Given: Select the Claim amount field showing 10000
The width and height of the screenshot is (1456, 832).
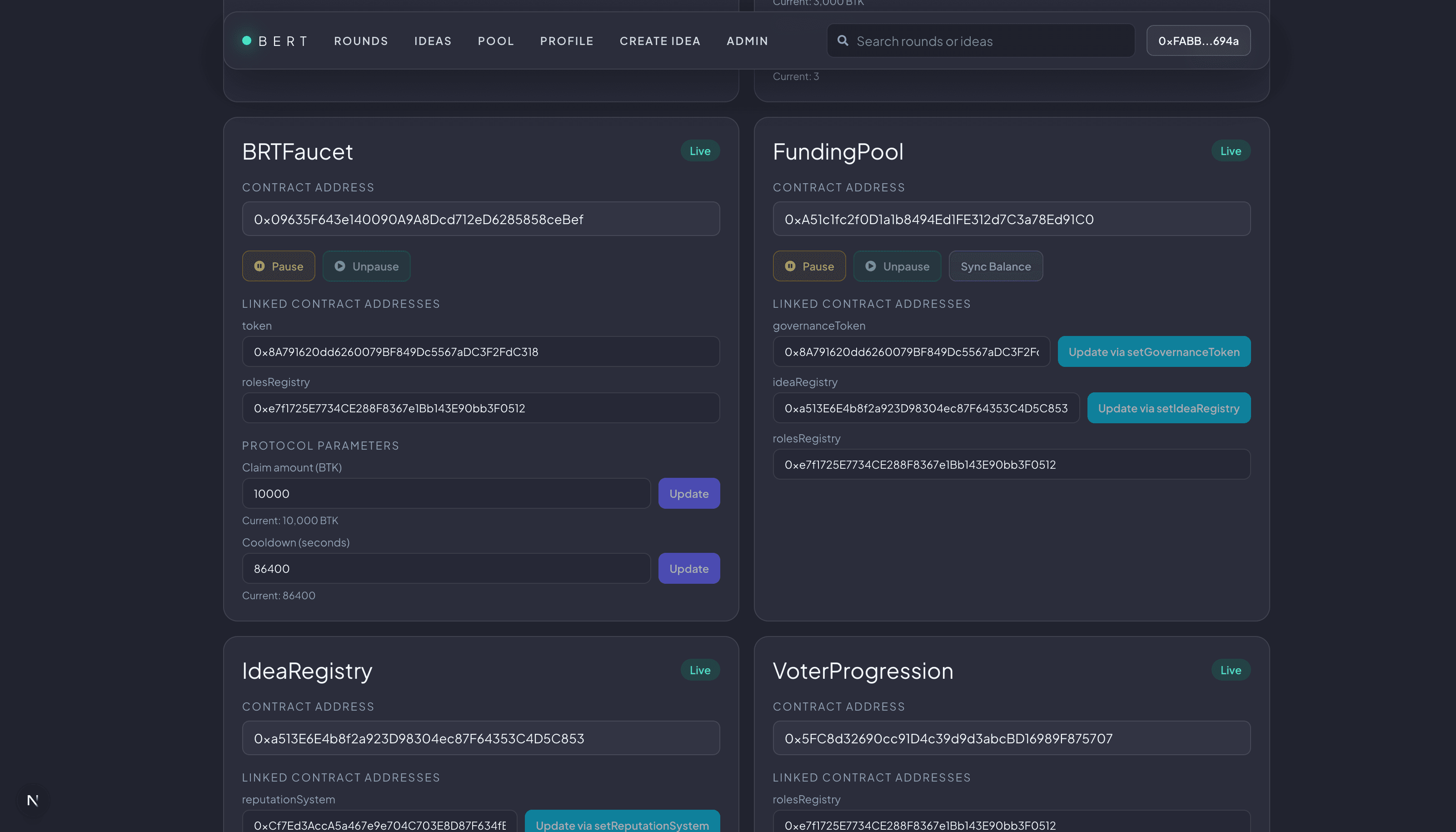Looking at the screenshot, I should pos(447,493).
